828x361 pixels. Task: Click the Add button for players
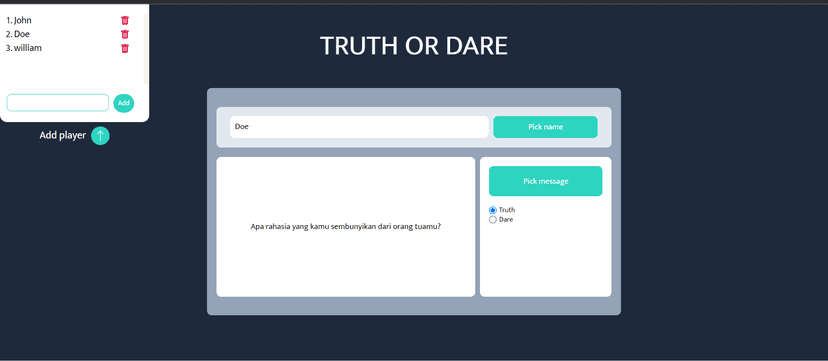(x=124, y=103)
